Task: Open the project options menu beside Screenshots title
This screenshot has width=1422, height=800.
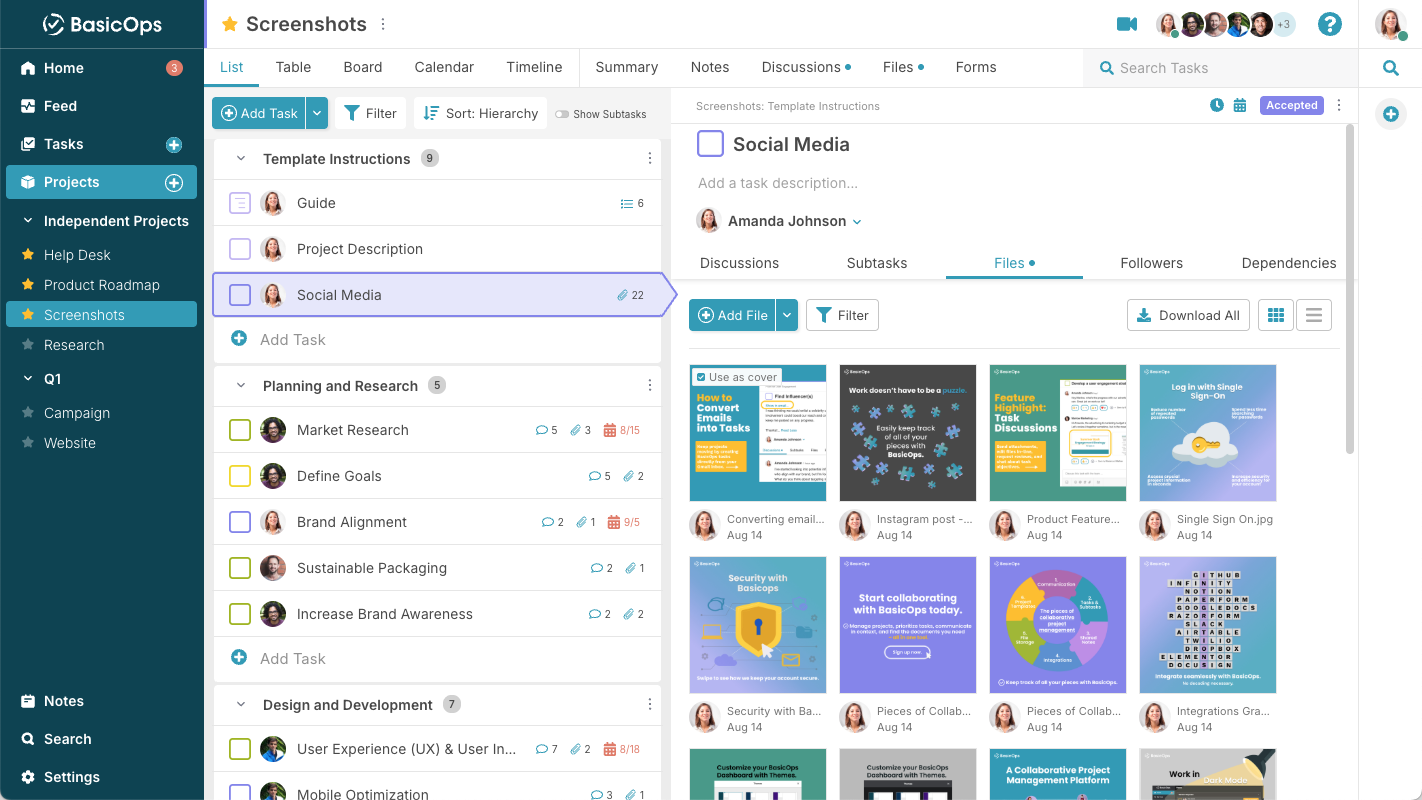Action: coord(383,24)
